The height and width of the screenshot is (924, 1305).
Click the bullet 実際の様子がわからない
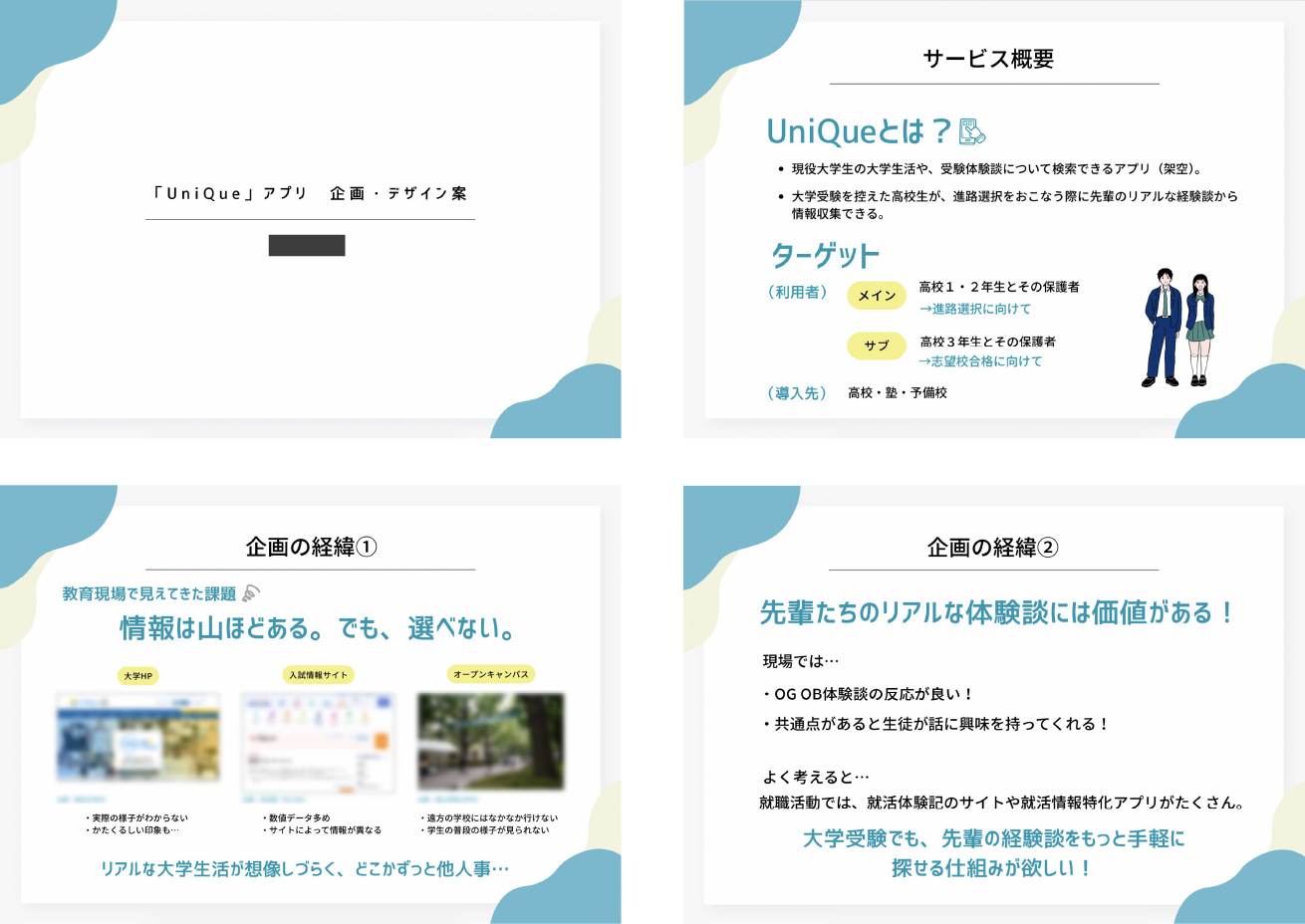click(137, 817)
